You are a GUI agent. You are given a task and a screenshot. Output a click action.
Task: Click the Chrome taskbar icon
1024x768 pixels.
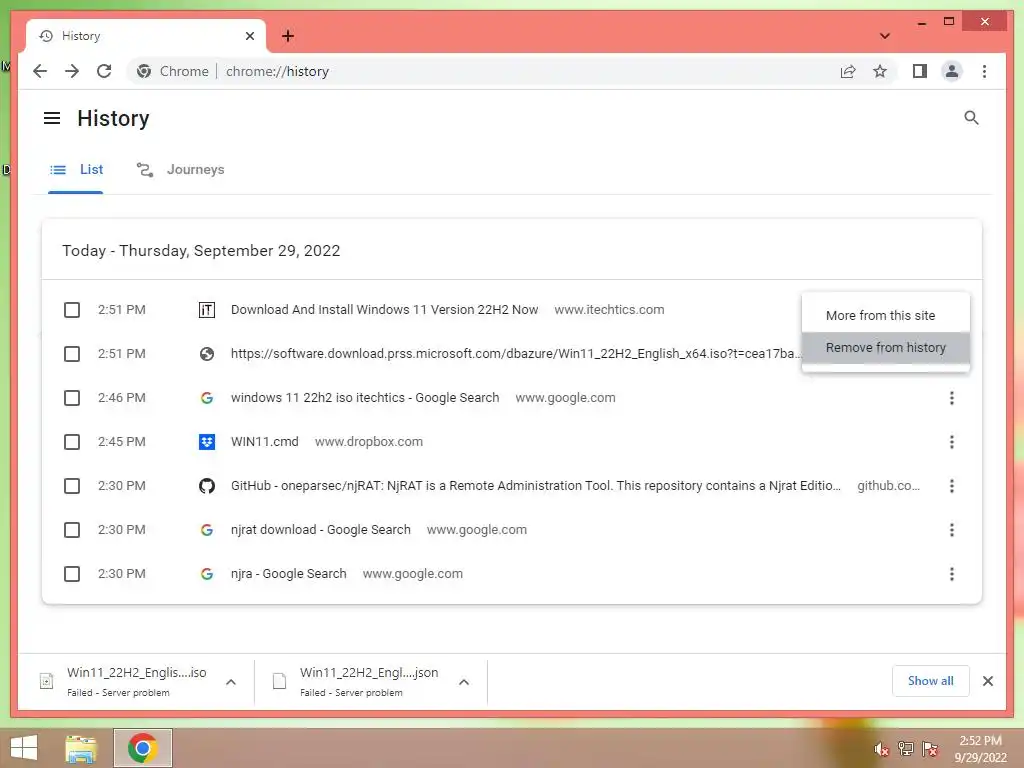pos(142,748)
